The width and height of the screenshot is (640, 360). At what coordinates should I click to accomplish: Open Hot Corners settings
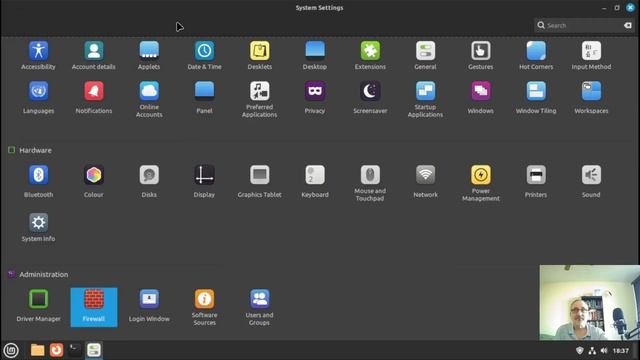click(x=536, y=56)
